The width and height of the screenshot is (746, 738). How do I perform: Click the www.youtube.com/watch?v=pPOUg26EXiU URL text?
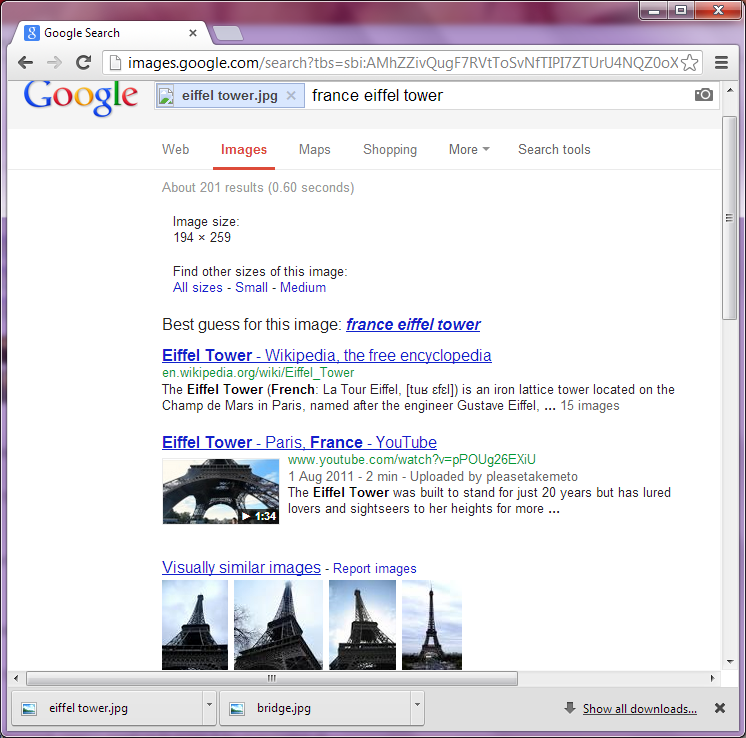412,460
